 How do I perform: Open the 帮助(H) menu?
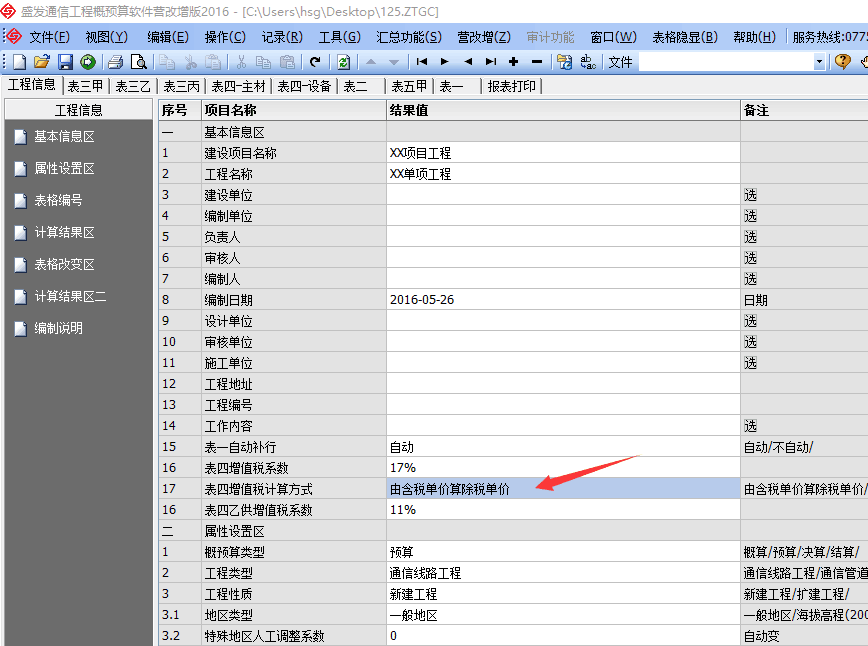755,37
